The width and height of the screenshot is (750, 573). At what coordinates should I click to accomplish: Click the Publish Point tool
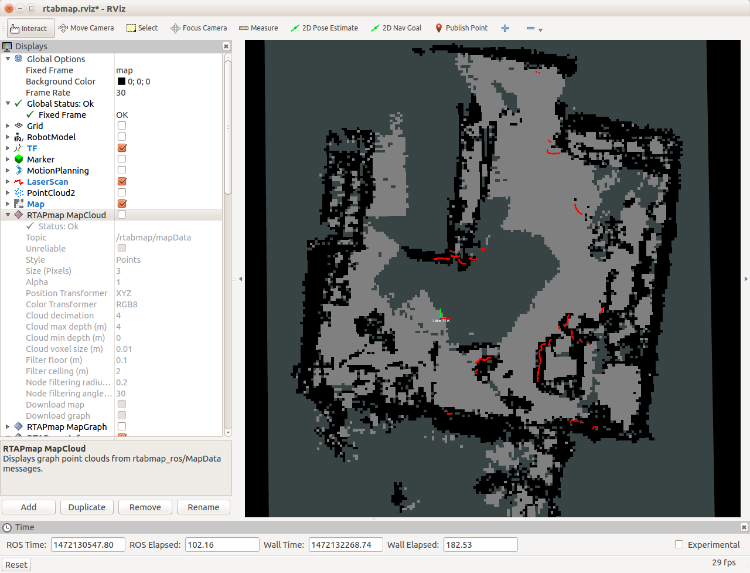coord(461,28)
